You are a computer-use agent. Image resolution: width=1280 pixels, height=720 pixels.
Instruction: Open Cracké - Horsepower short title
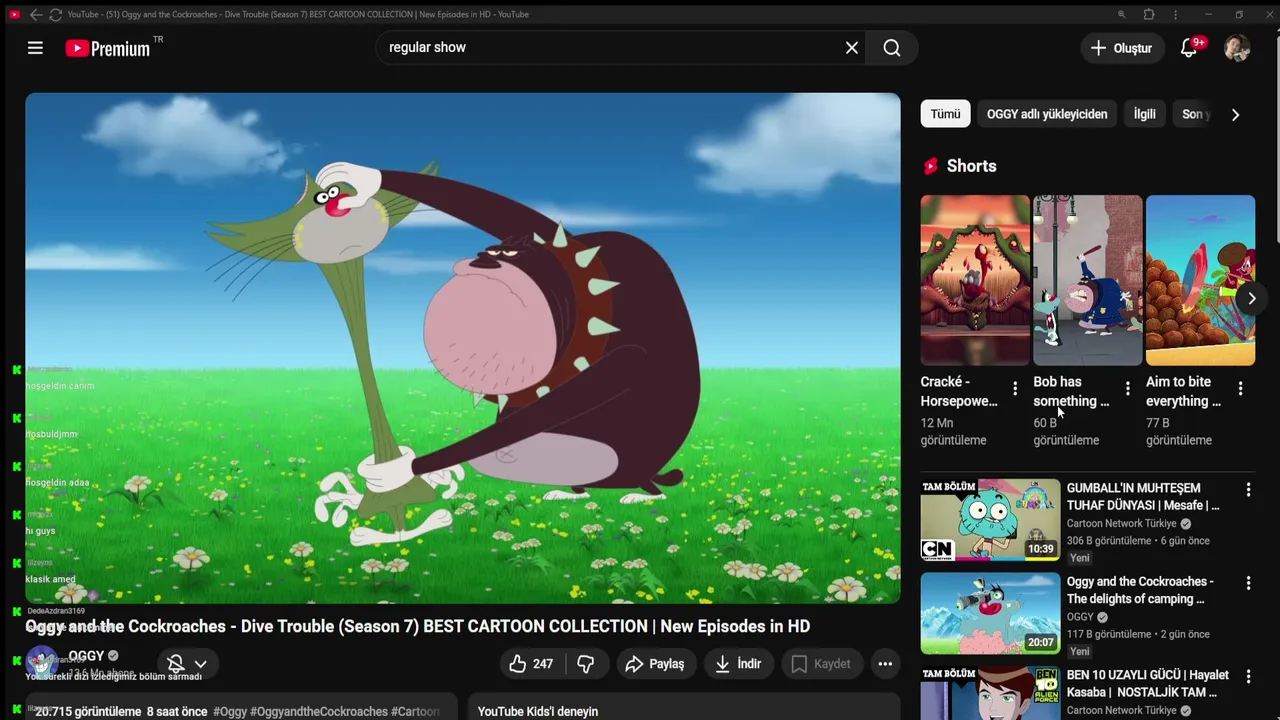tap(959, 391)
